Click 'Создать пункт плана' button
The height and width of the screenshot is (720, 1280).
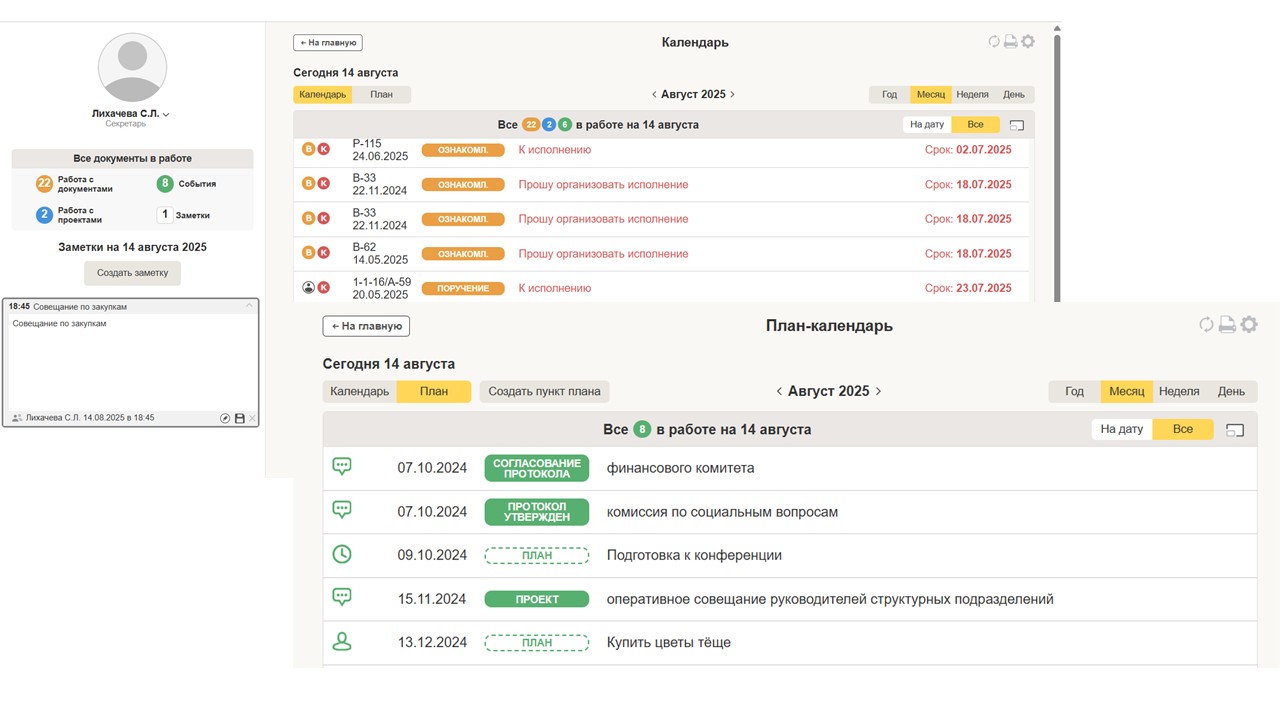pos(544,391)
